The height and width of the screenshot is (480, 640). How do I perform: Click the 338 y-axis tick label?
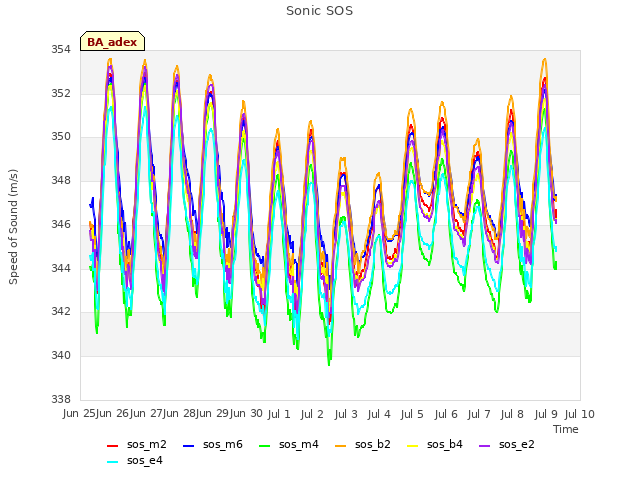(x=61, y=399)
